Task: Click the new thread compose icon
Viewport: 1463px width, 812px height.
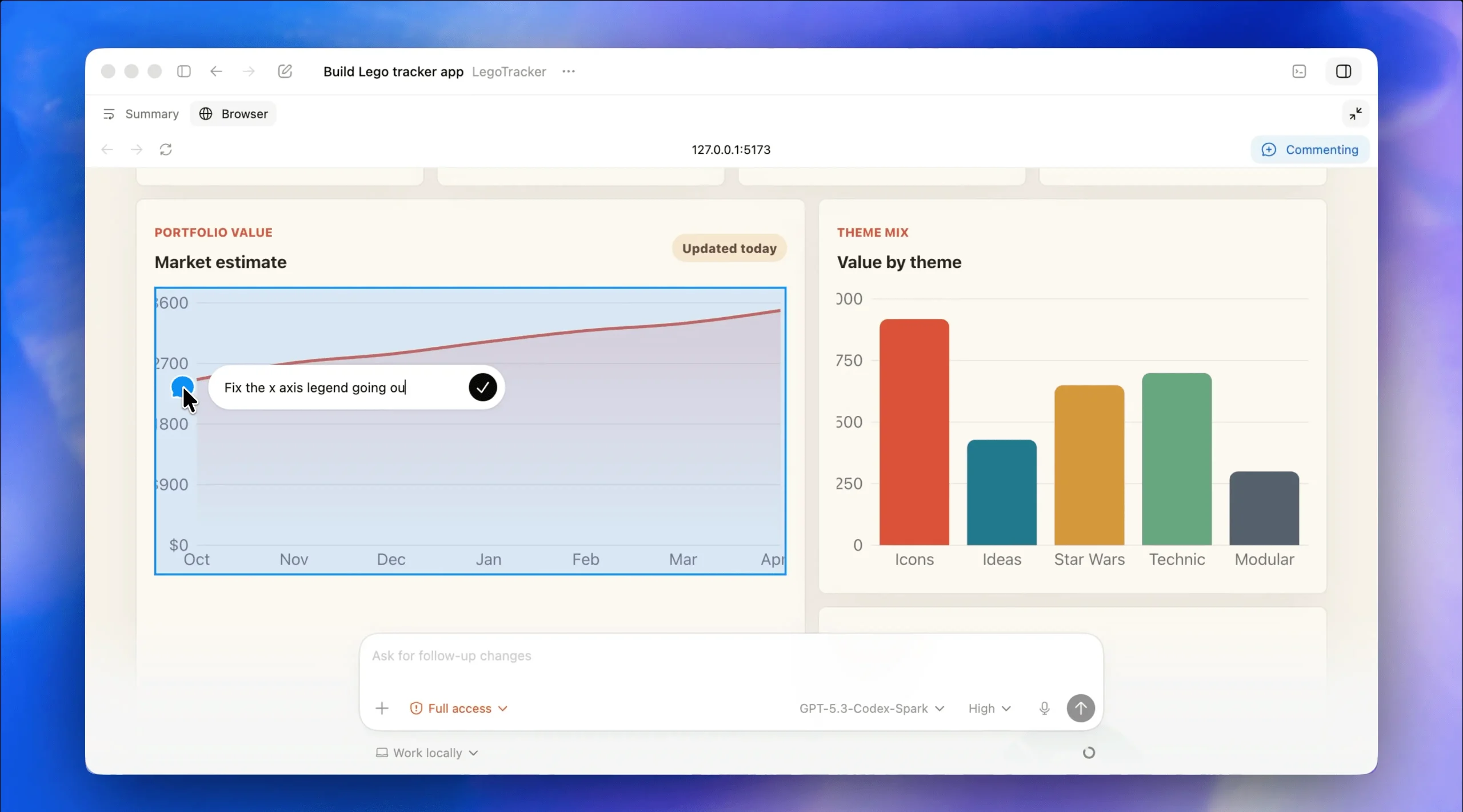Action: click(285, 71)
